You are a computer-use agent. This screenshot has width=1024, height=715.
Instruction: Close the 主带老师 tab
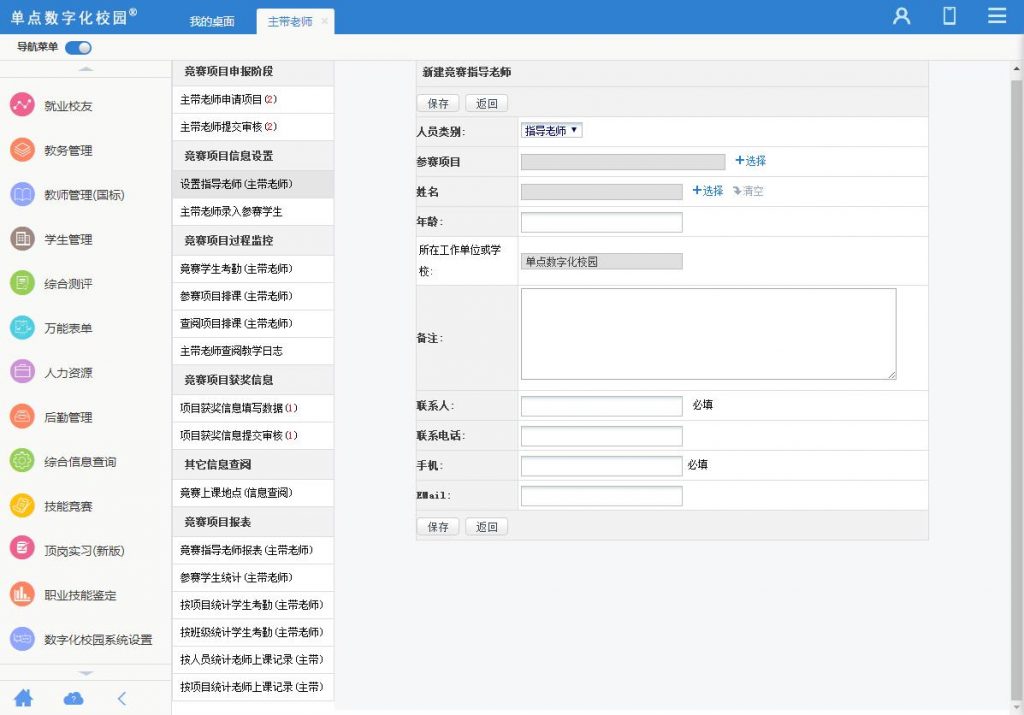tap(325, 22)
